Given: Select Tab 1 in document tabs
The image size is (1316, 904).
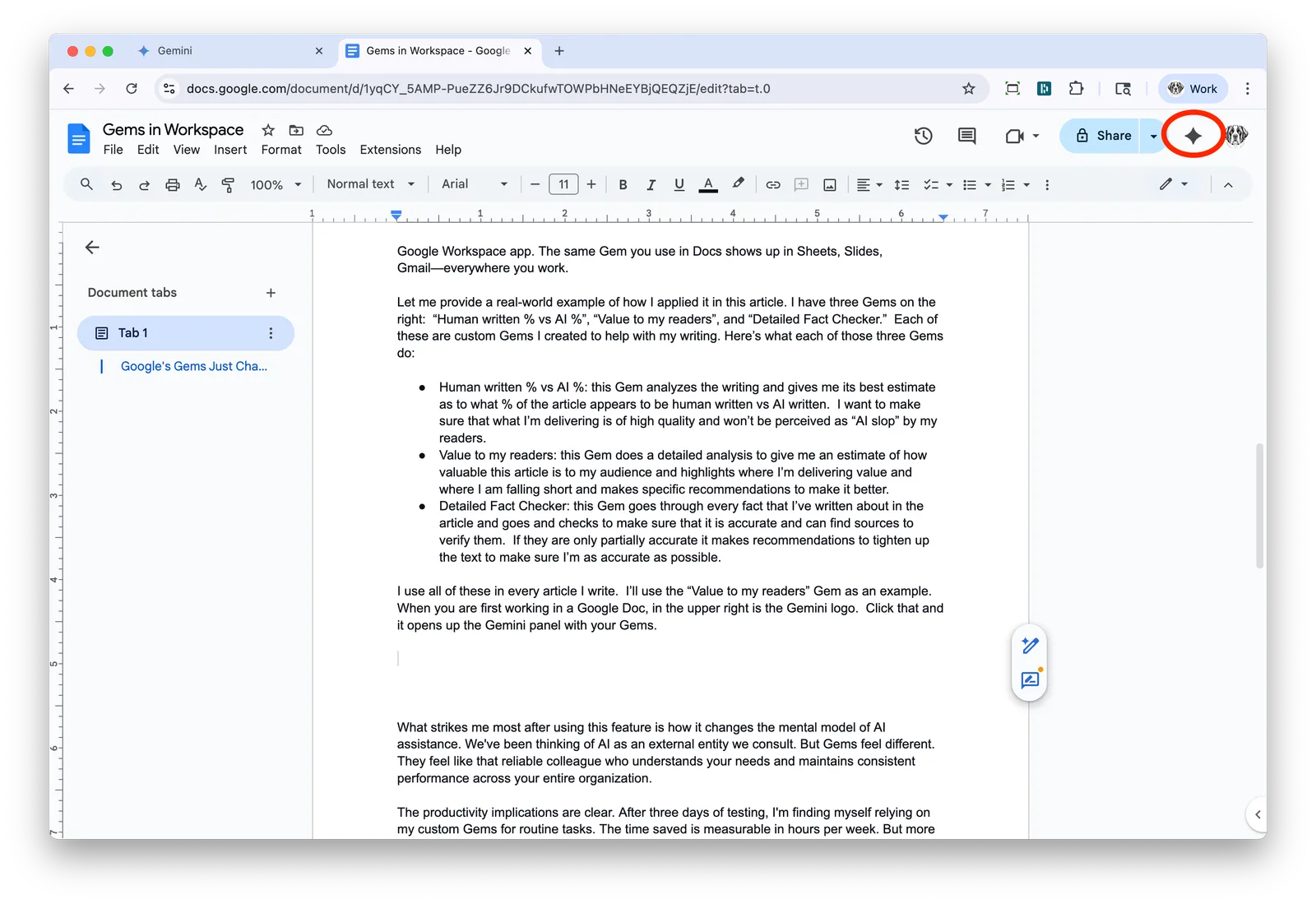Looking at the screenshot, I should 185,333.
